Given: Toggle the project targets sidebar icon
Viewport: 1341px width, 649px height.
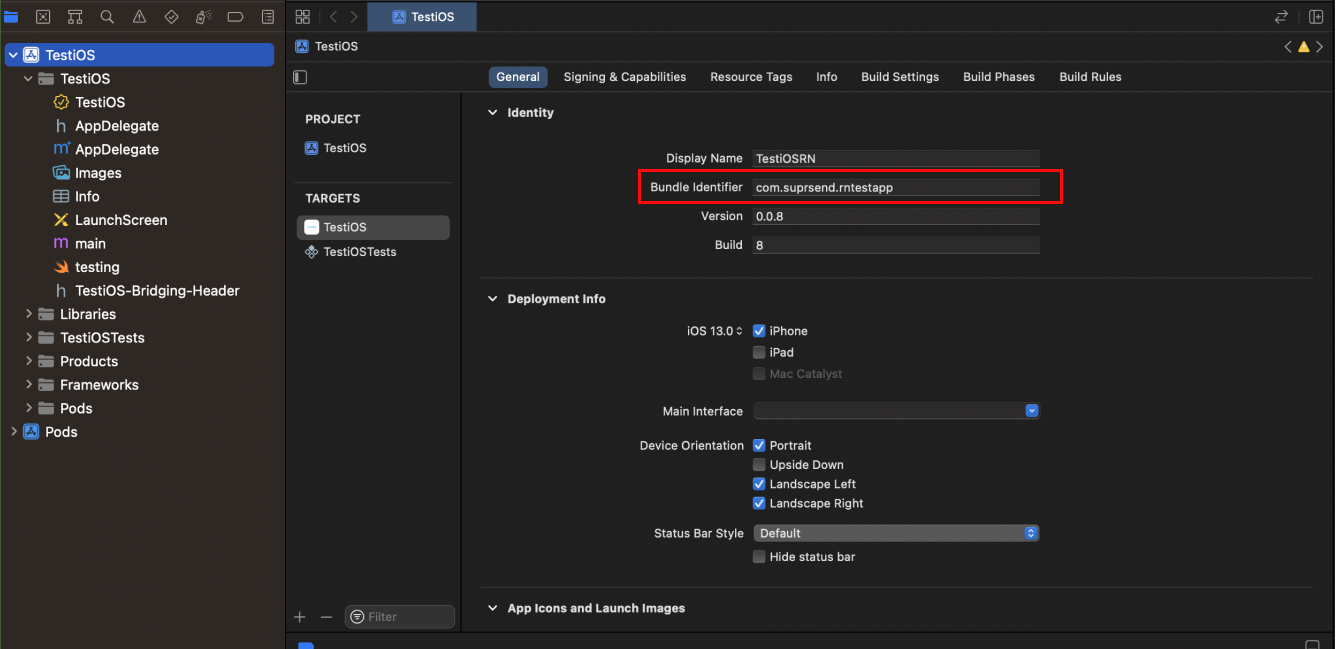Looking at the screenshot, I should [x=300, y=77].
